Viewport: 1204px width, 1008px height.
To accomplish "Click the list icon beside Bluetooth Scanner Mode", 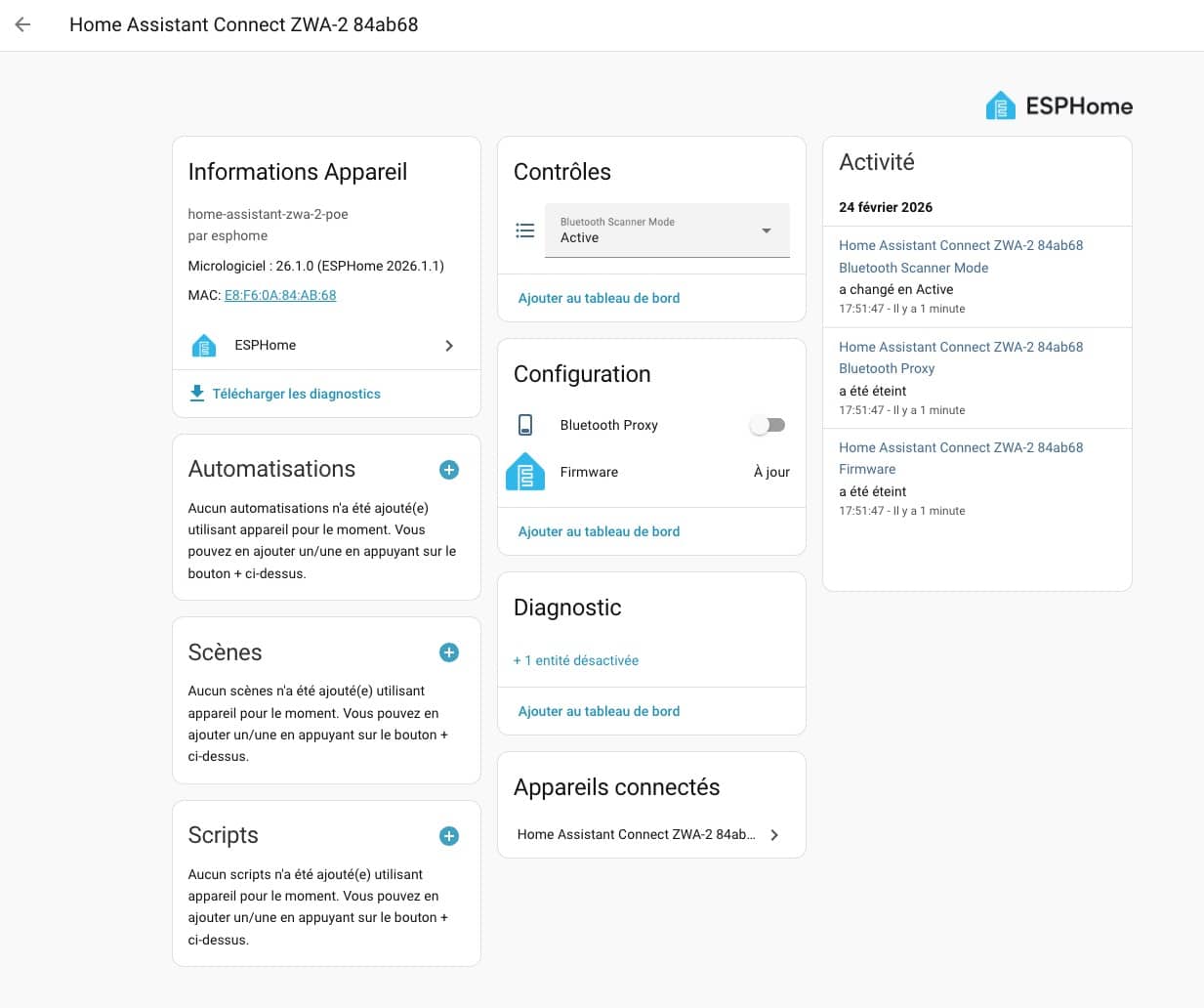I will coord(525,231).
